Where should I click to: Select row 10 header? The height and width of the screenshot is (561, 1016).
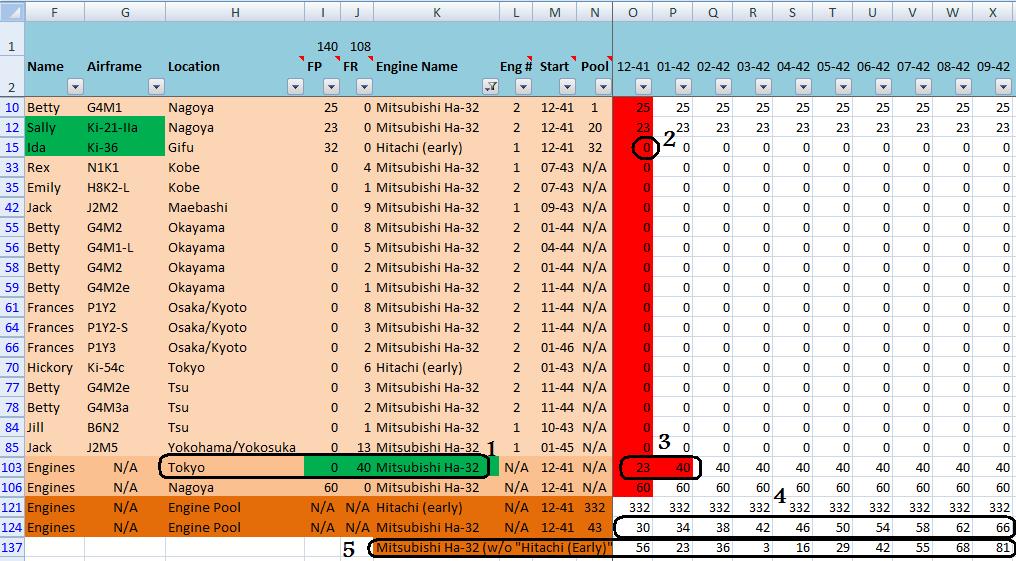[x=12, y=107]
